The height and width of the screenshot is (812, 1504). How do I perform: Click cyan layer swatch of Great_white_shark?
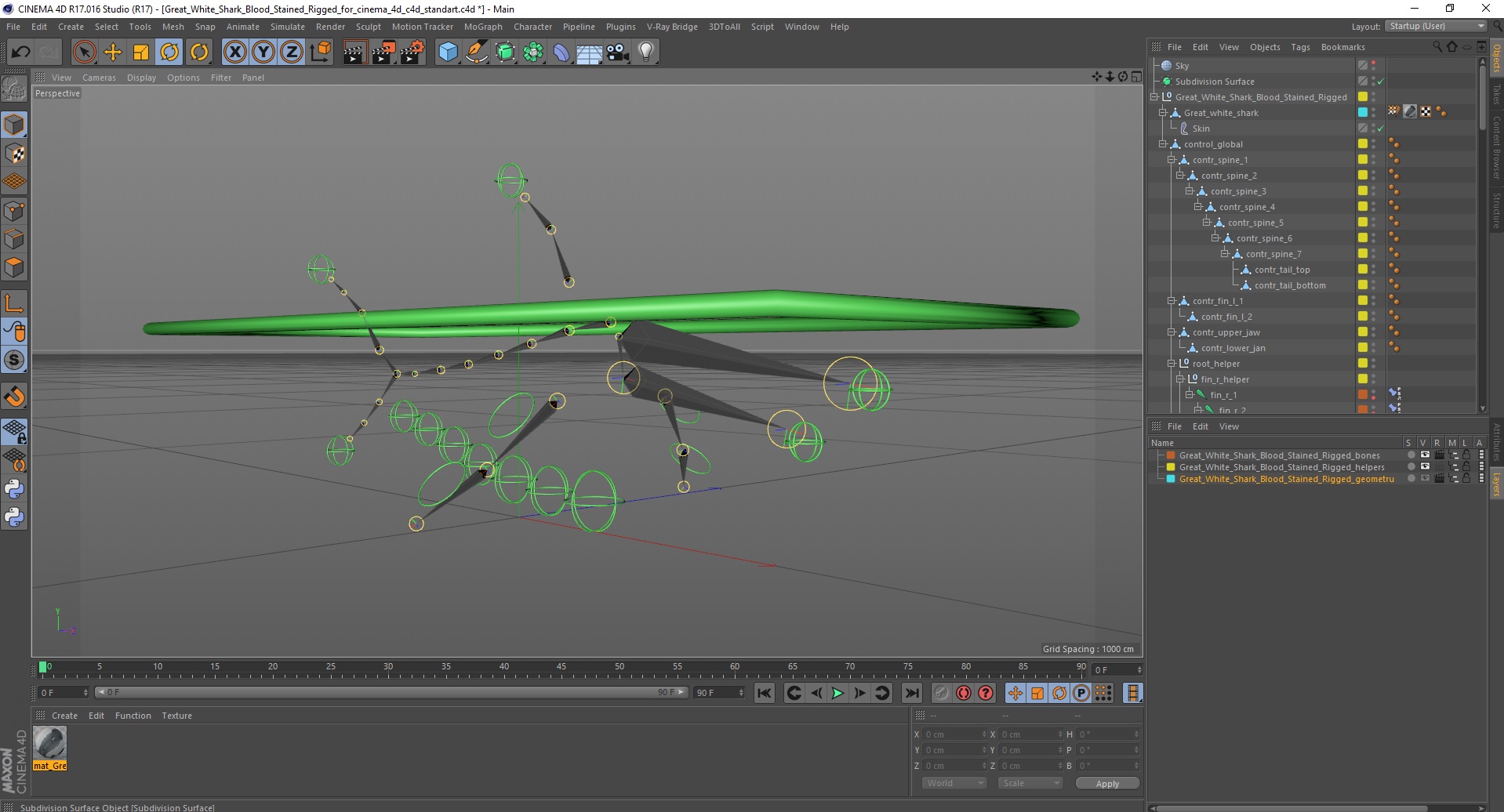(x=1363, y=113)
